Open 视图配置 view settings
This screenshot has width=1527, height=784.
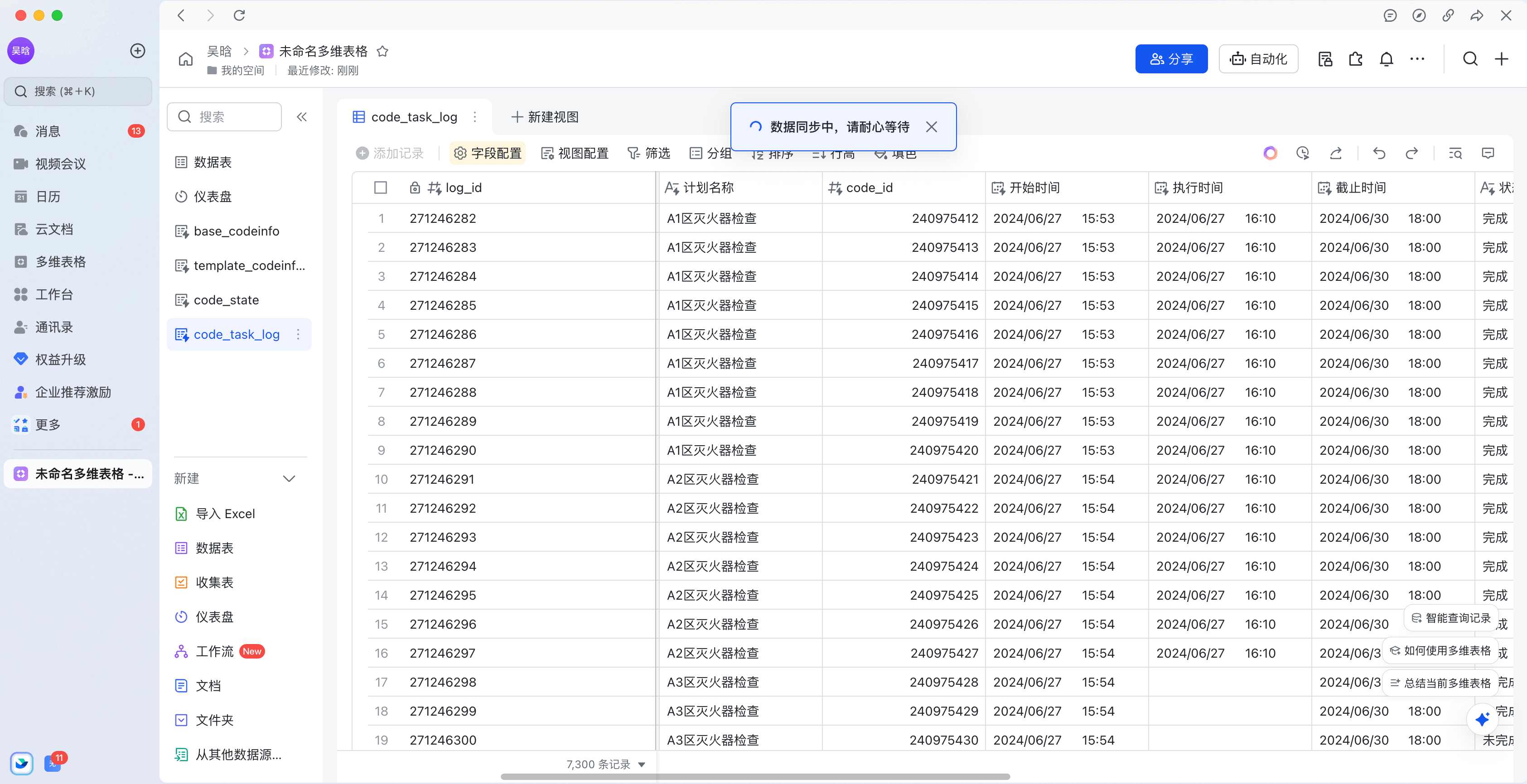point(575,154)
